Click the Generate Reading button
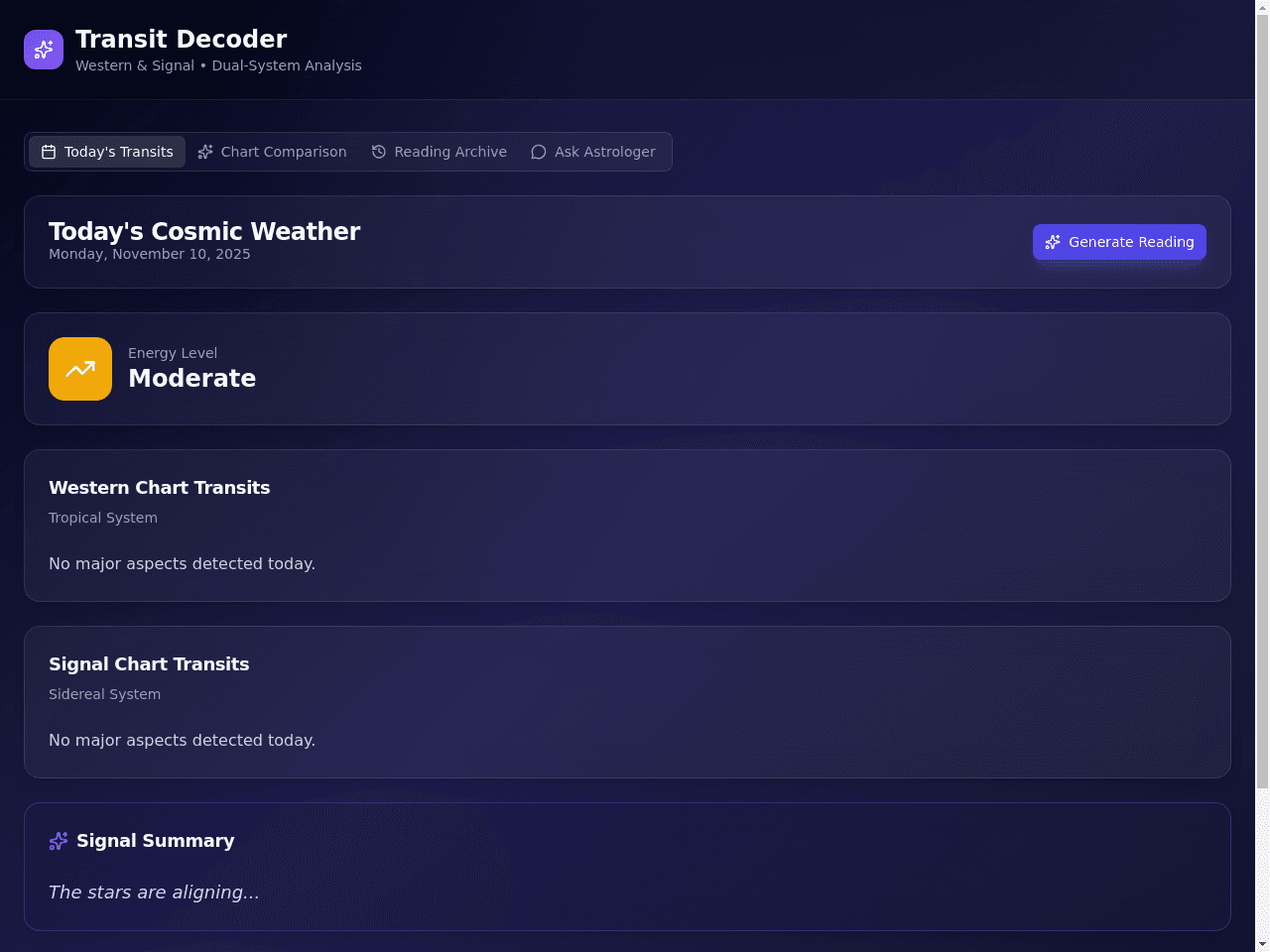This screenshot has height=952, width=1270. 1119,242
